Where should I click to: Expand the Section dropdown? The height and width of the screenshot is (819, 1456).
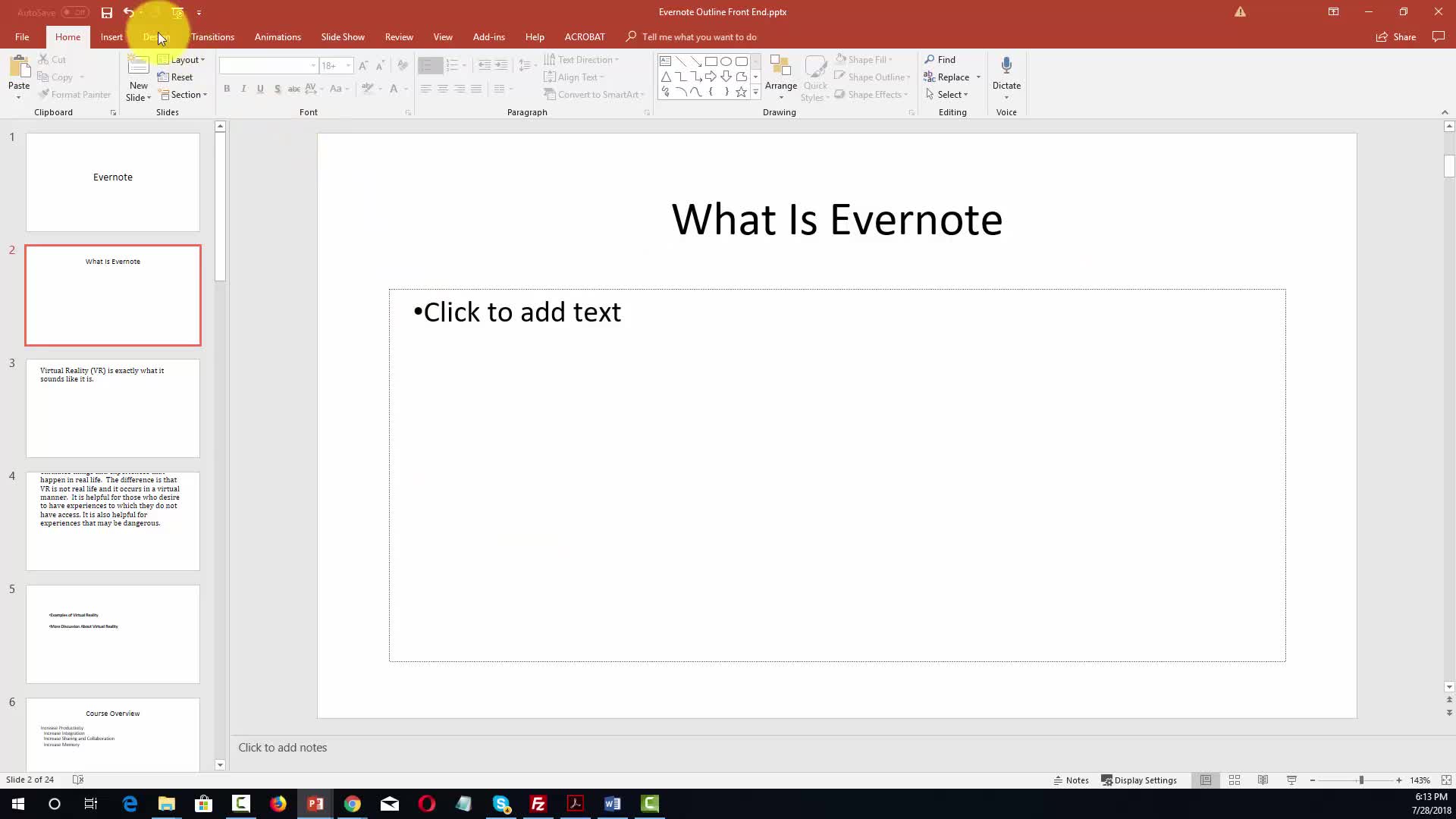tap(184, 95)
